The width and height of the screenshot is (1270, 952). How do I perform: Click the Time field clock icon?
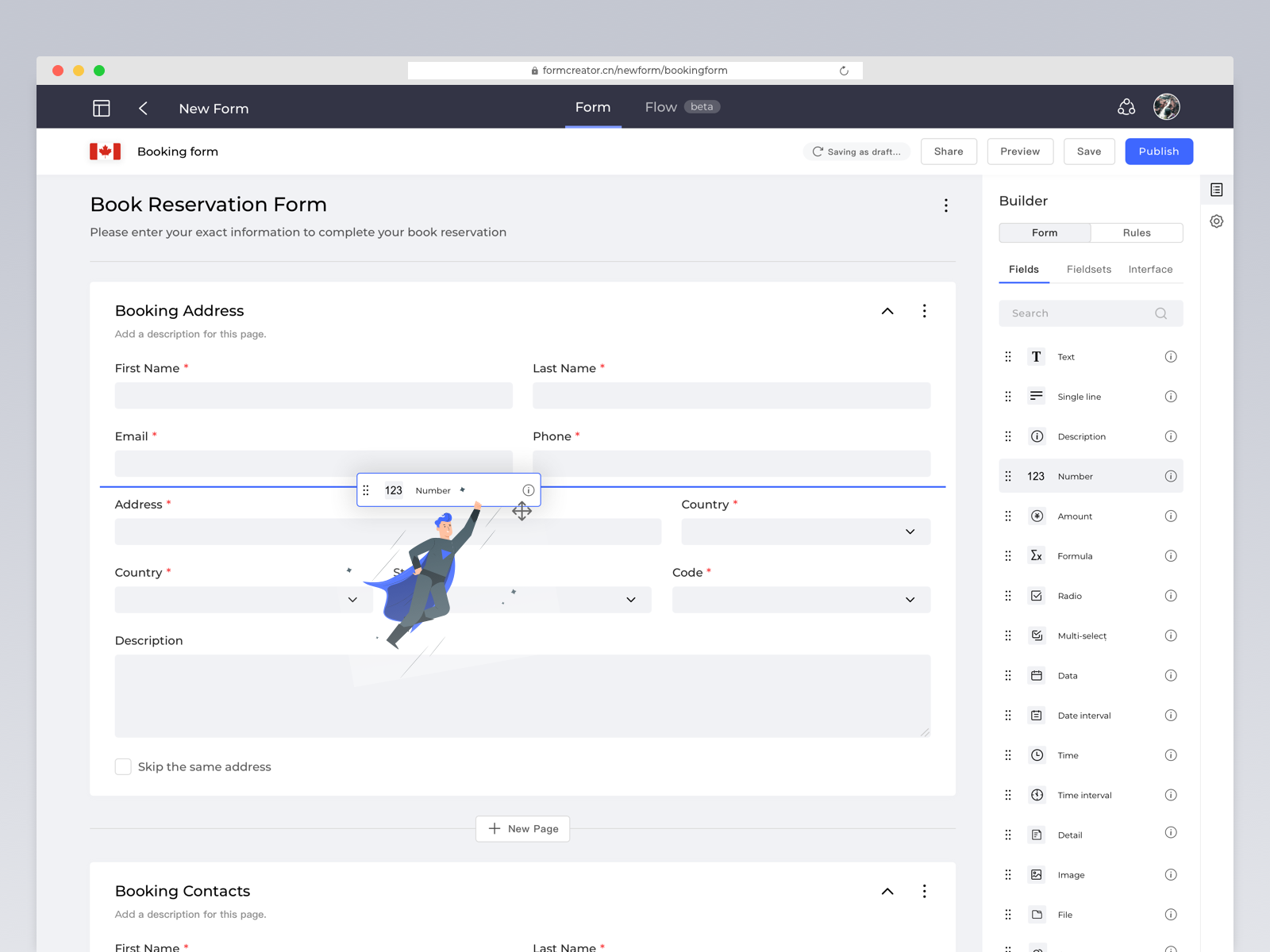pyautogui.click(x=1037, y=755)
